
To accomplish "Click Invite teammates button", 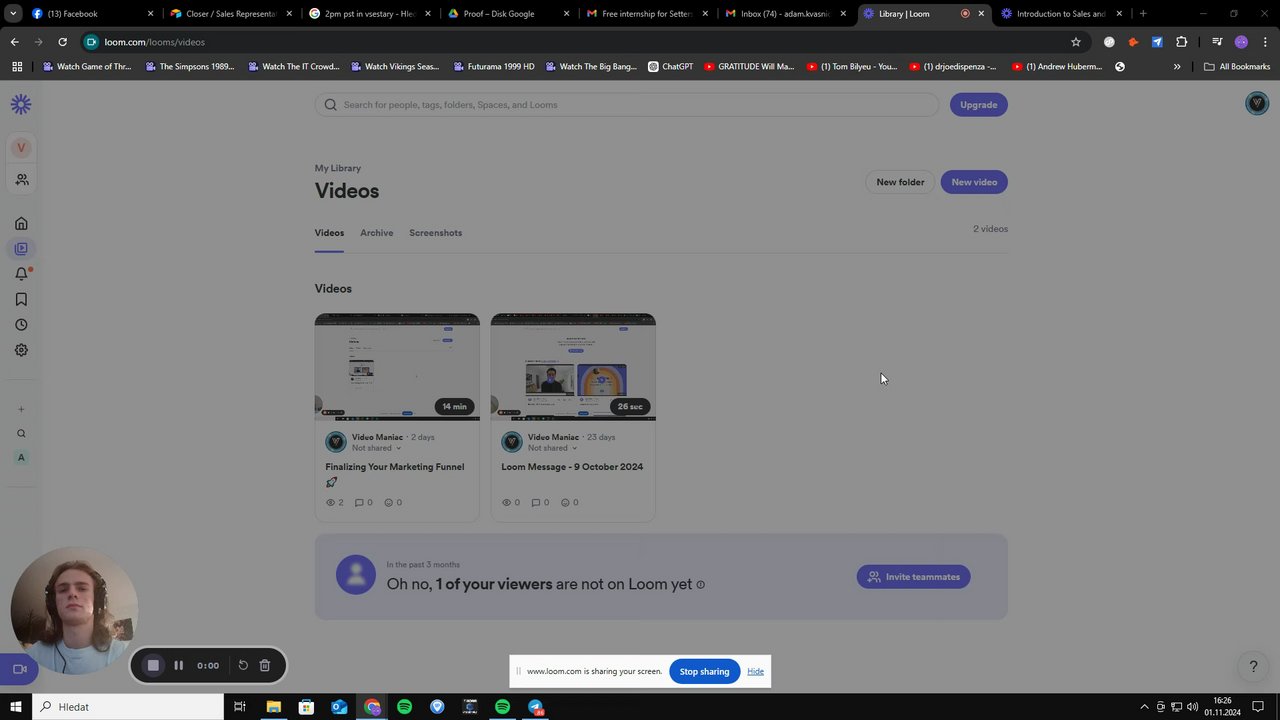I will coord(913,577).
